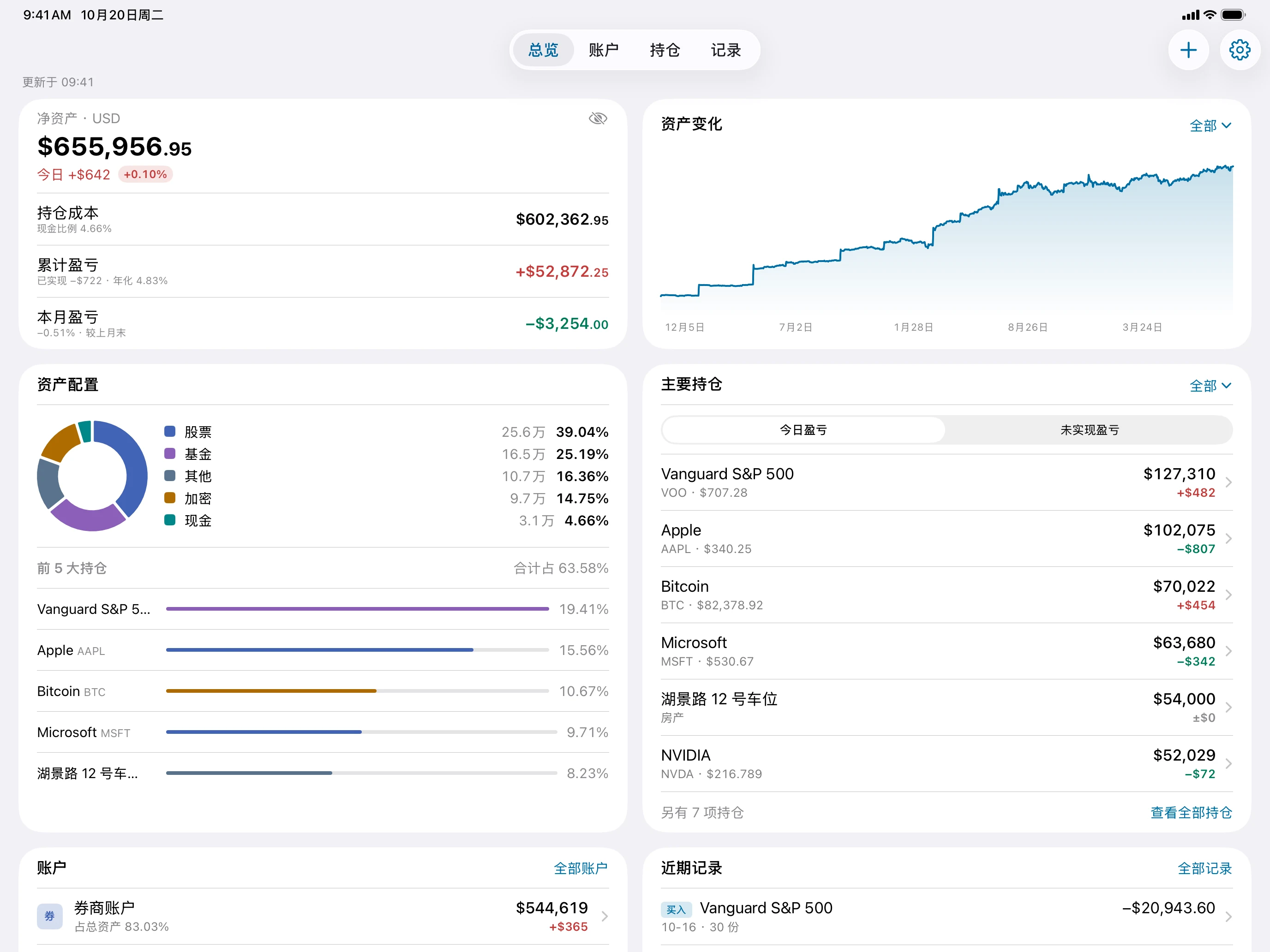Viewport: 1270px width, 952px height.
Task: Tap 股票 blue legend swatch
Action: click(170, 432)
